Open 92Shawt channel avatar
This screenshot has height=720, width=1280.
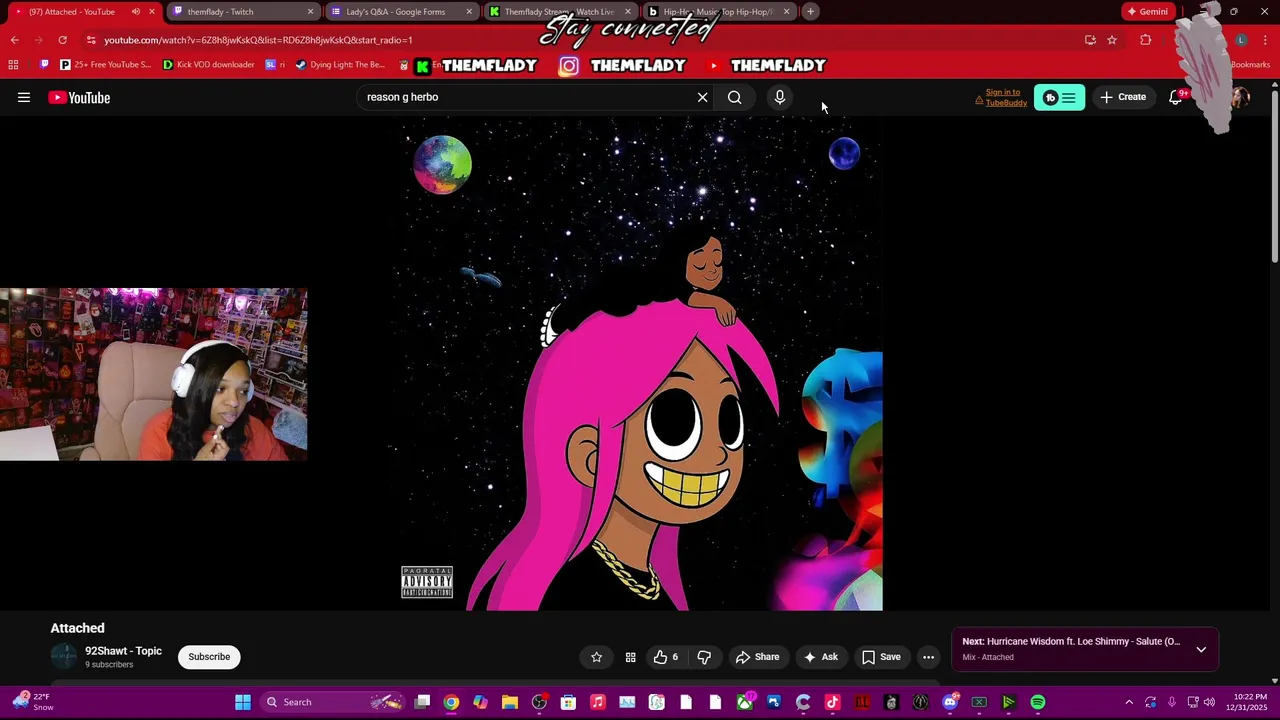pyautogui.click(x=64, y=657)
